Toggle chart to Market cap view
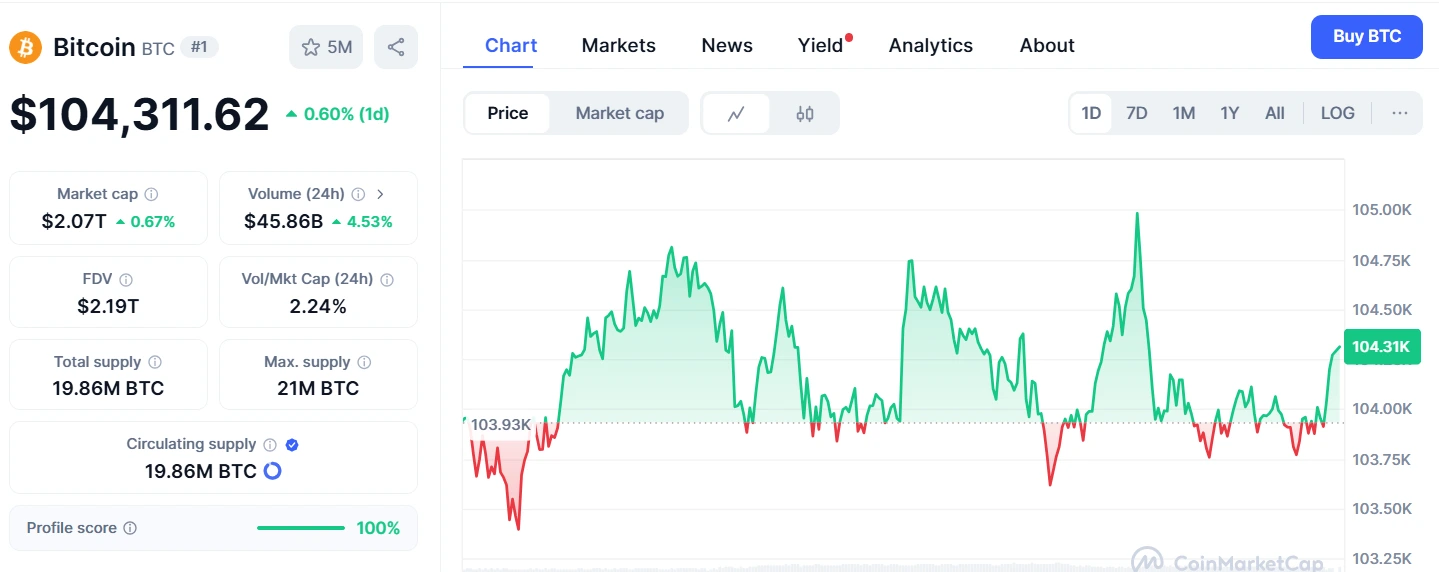The height and width of the screenshot is (572, 1439). [x=620, y=113]
